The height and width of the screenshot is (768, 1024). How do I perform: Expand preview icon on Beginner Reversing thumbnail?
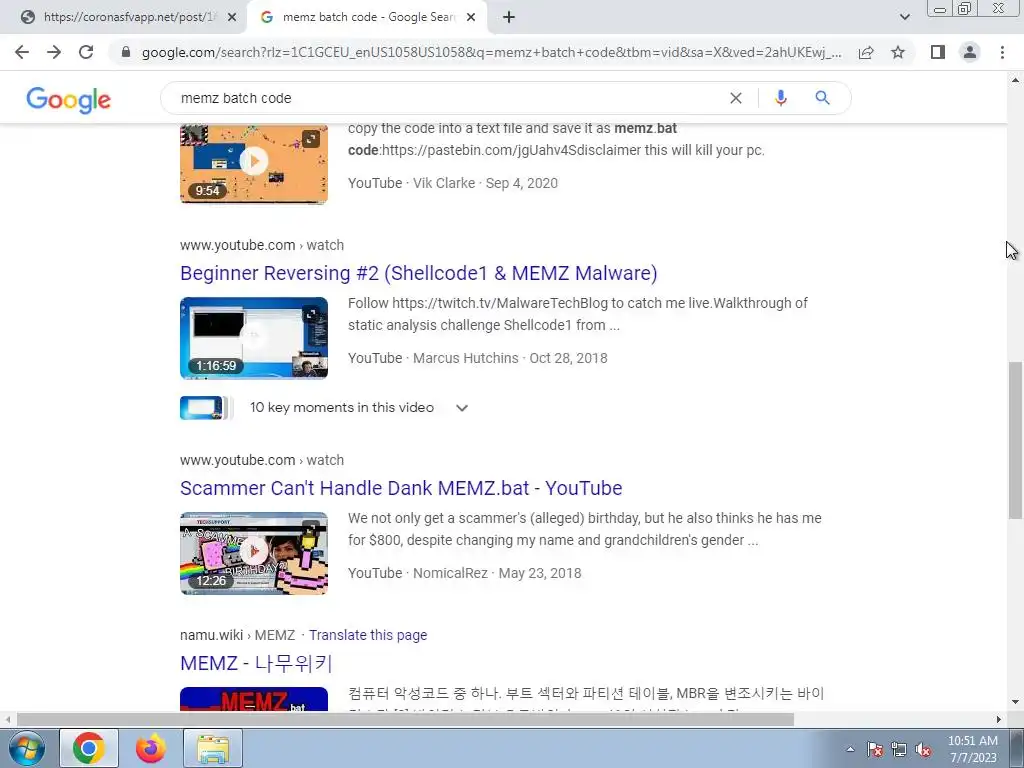tap(311, 314)
